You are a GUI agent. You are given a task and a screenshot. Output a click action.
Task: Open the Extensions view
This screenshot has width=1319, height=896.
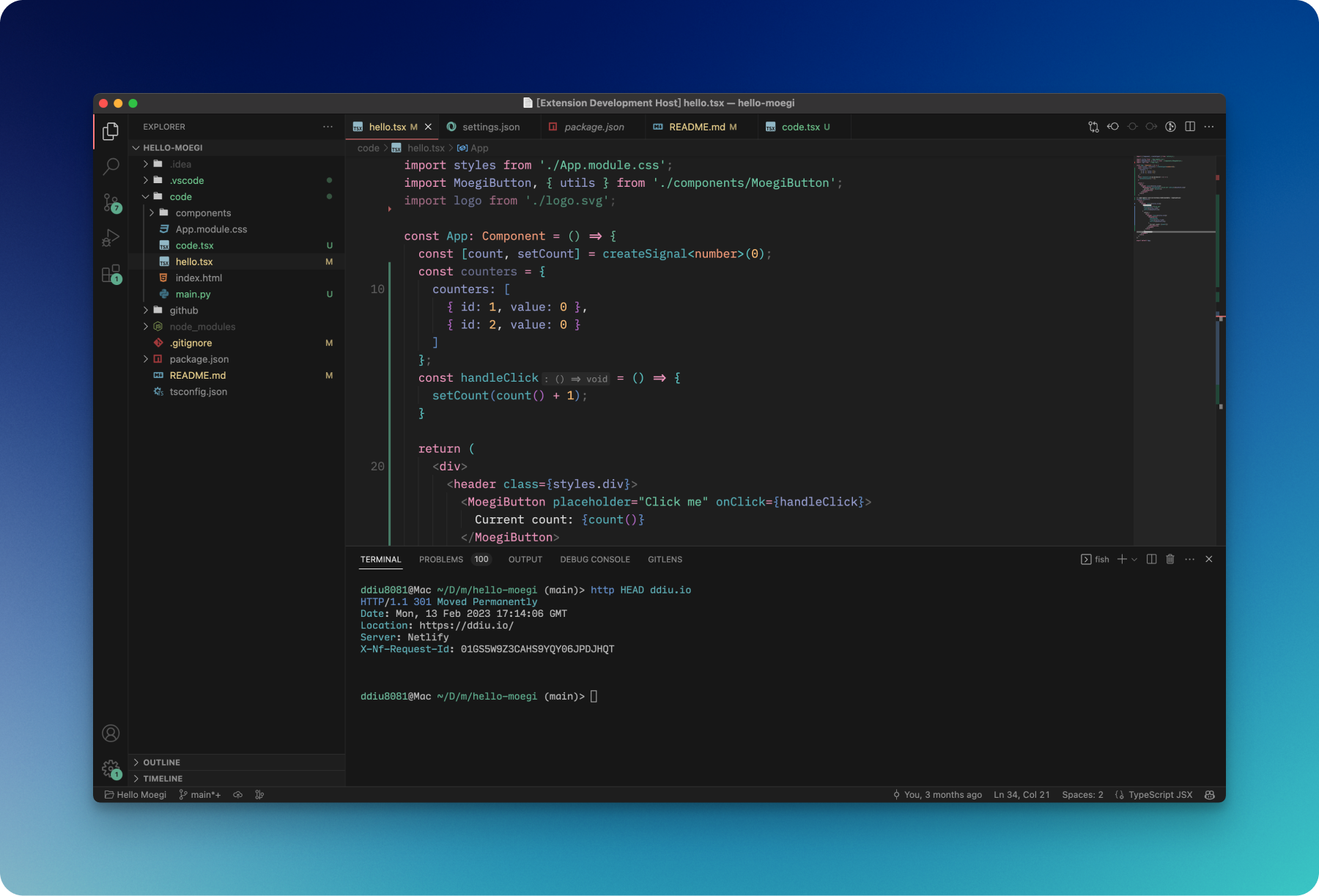(x=111, y=274)
